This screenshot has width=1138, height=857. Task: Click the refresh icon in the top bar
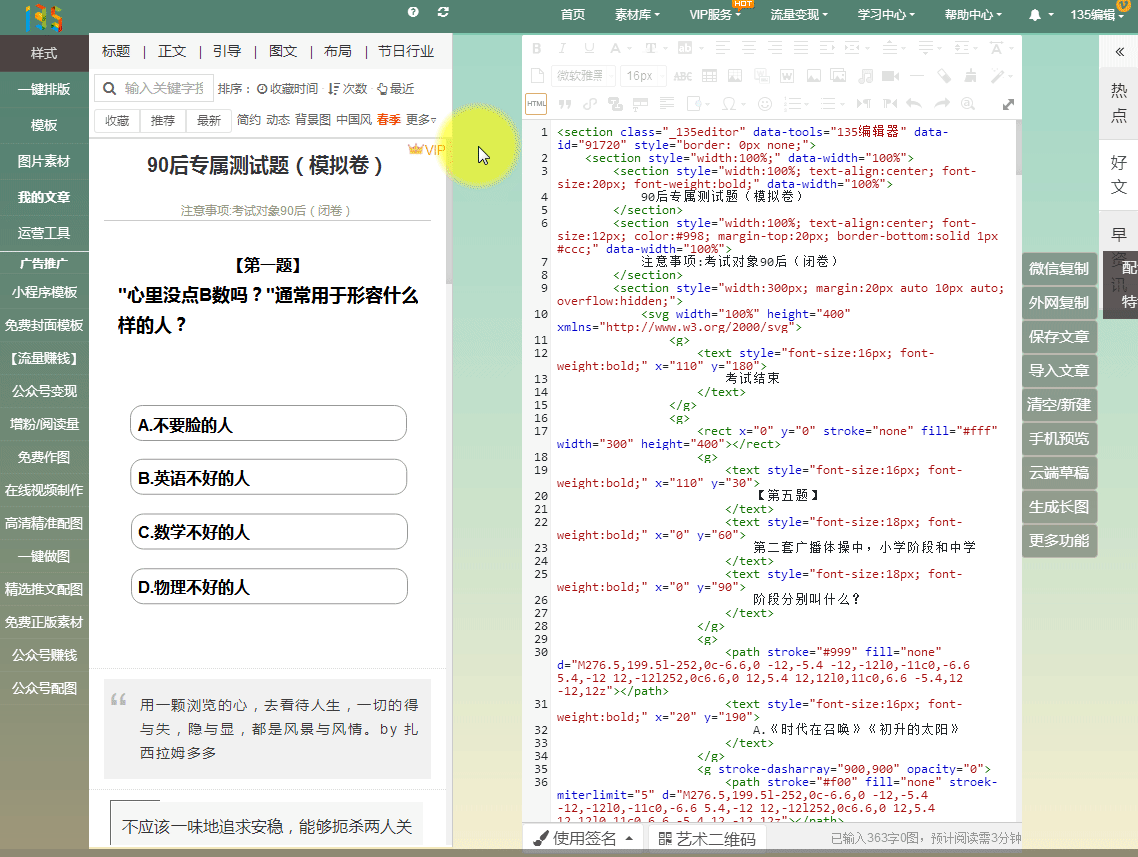tap(443, 12)
